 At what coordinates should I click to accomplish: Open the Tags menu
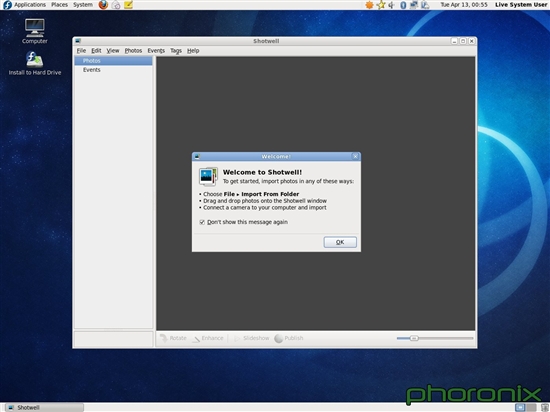176,50
